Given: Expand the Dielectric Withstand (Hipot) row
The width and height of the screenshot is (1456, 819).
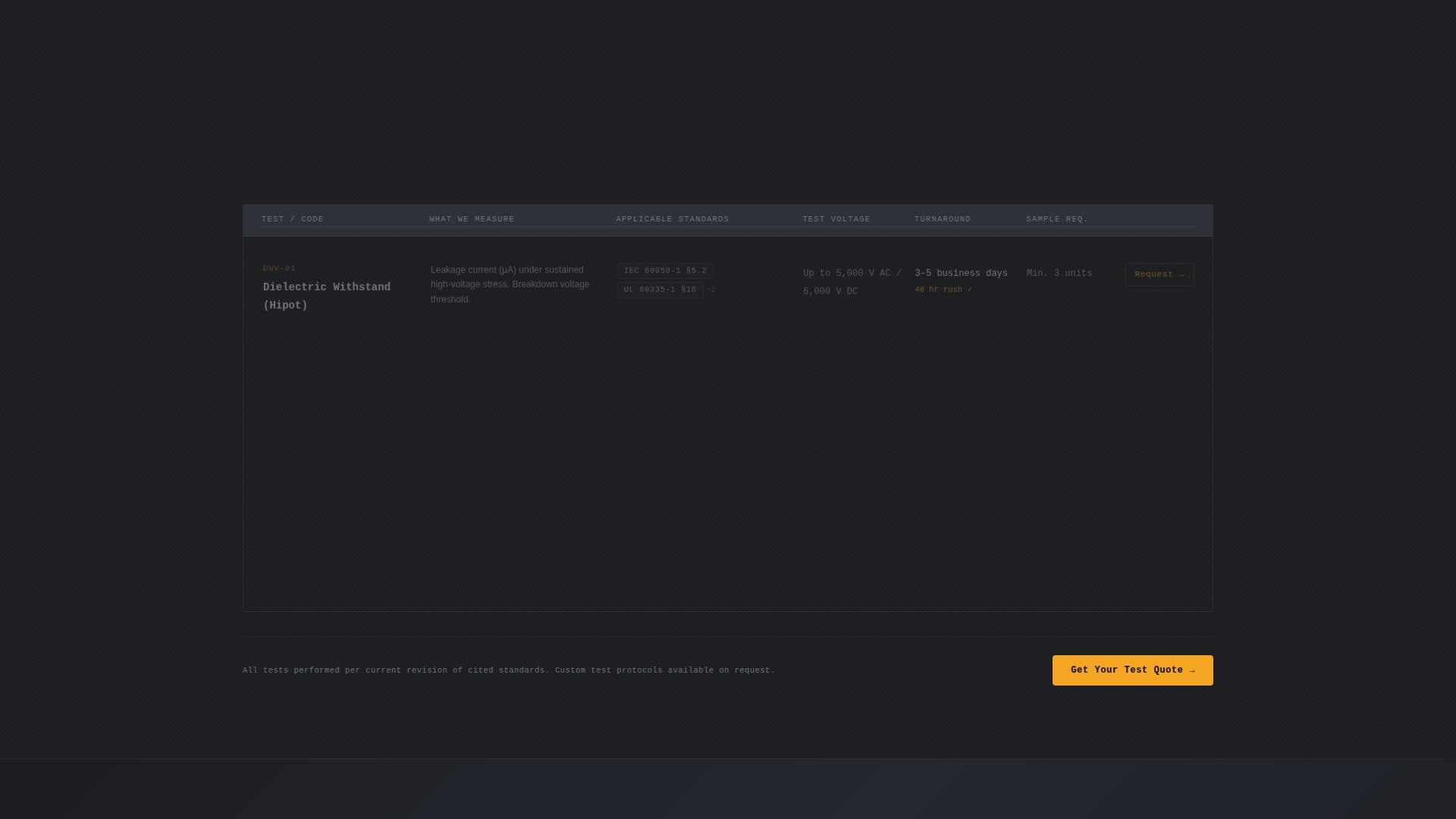Looking at the screenshot, I should point(327,296).
